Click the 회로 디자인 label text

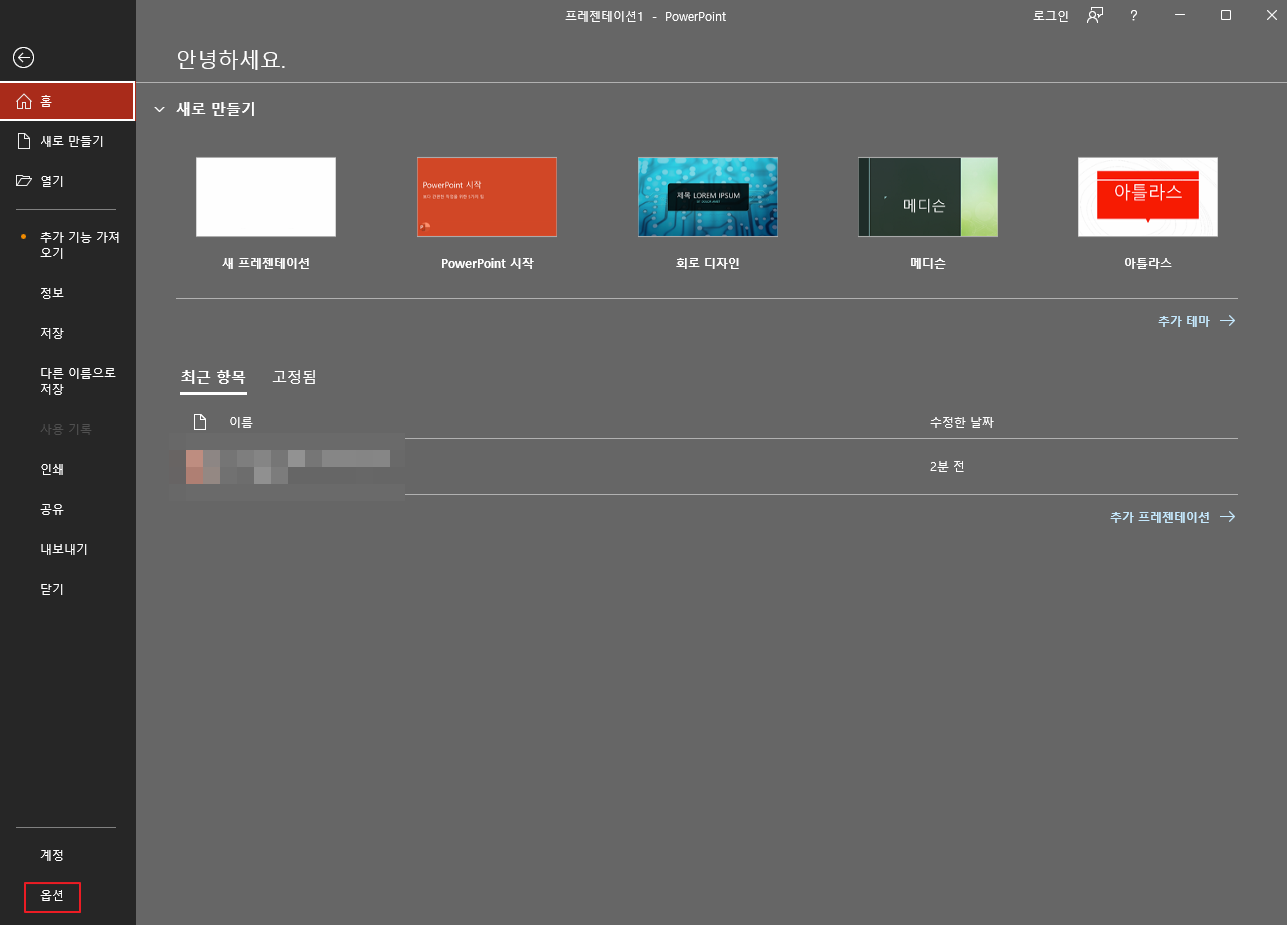(x=708, y=264)
